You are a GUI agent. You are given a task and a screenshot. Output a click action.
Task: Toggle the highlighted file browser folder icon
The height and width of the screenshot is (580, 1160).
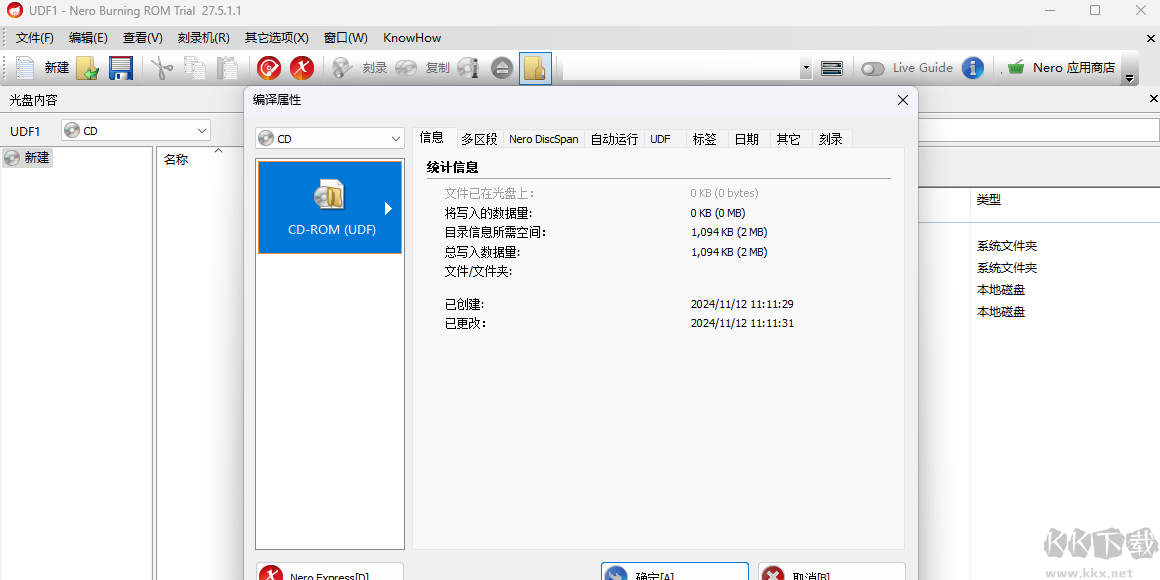(535, 68)
